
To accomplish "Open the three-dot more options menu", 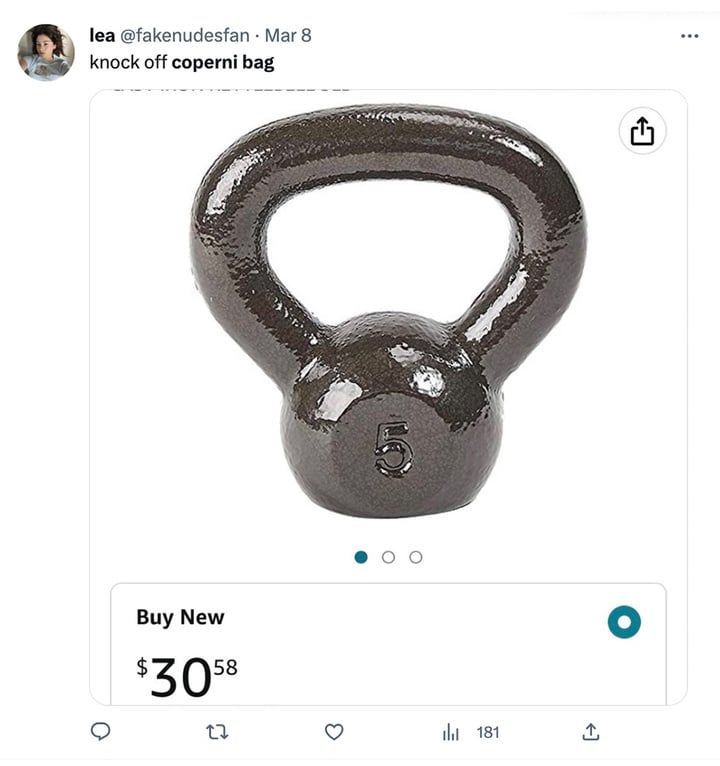I will 689,36.
